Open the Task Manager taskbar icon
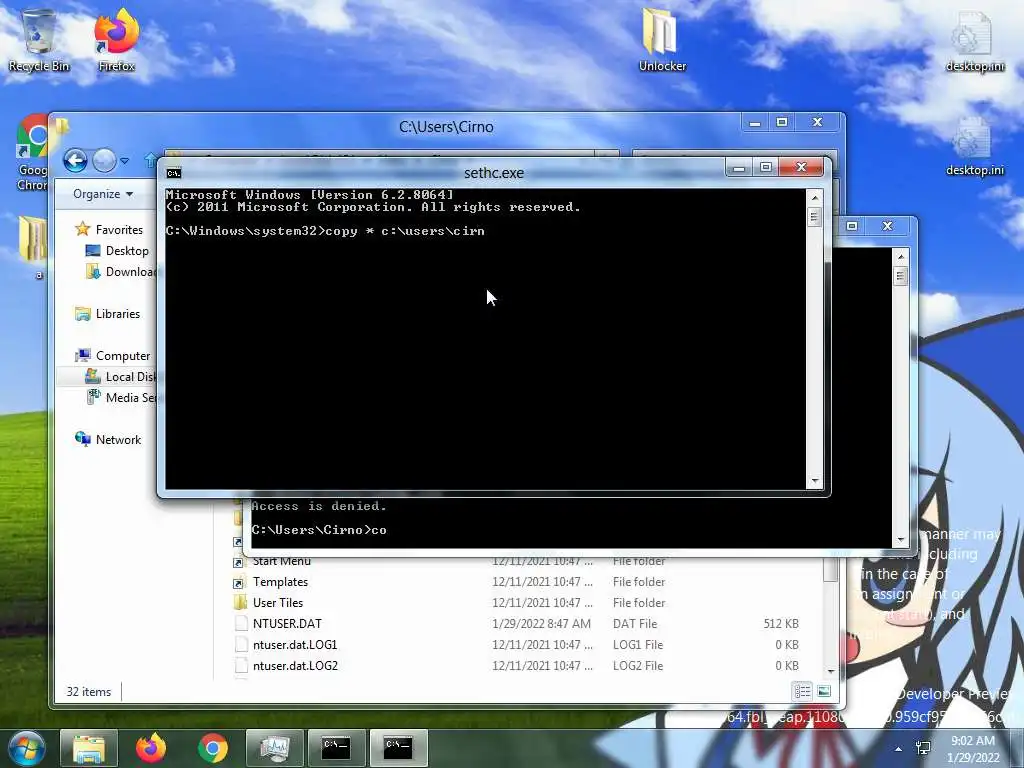This screenshot has height=768, width=1024. coord(274,748)
